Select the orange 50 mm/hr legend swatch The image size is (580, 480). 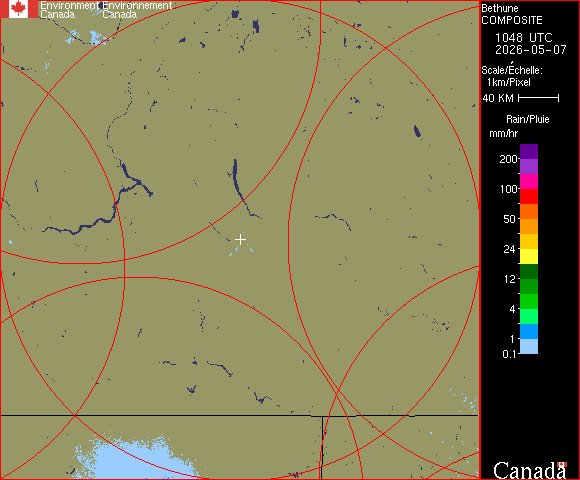[x=529, y=226]
